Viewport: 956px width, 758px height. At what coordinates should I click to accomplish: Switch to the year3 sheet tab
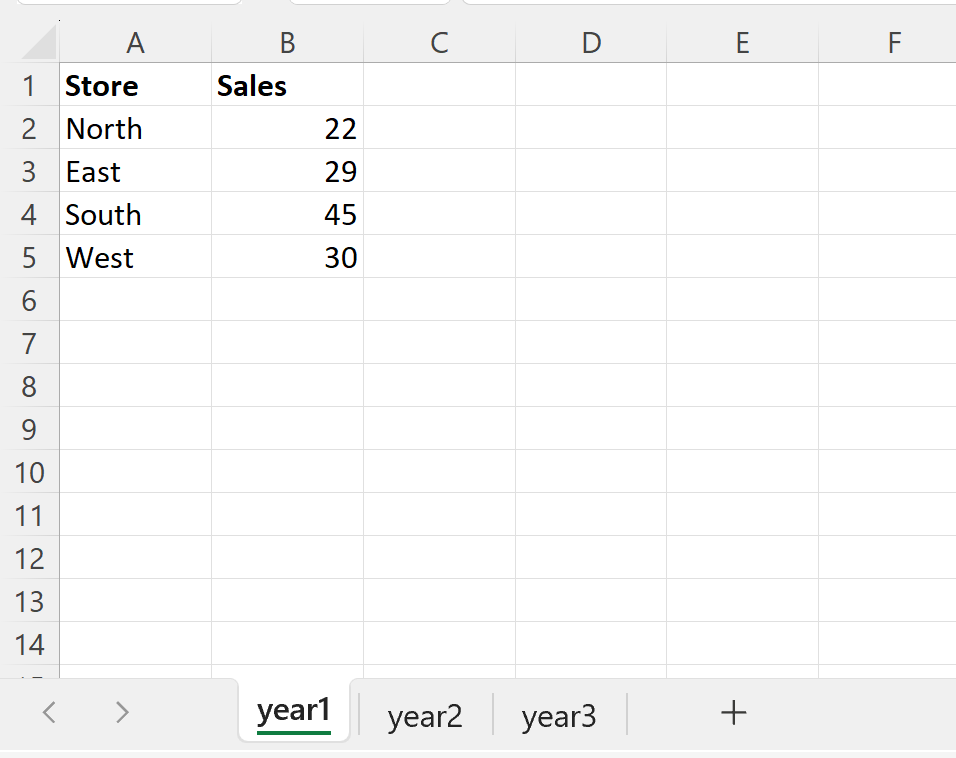(x=557, y=715)
